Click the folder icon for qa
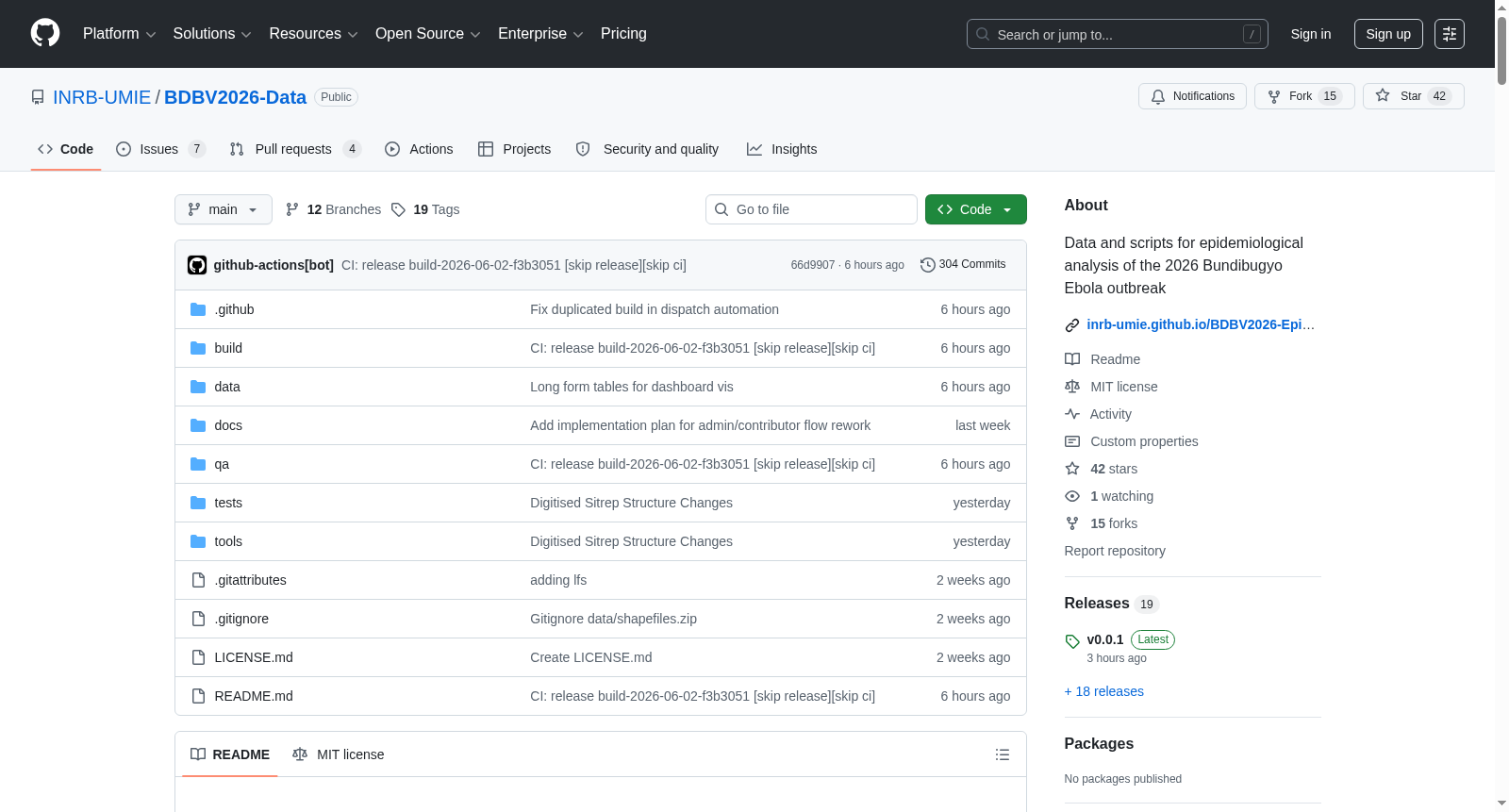1509x812 pixels. point(198,464)
